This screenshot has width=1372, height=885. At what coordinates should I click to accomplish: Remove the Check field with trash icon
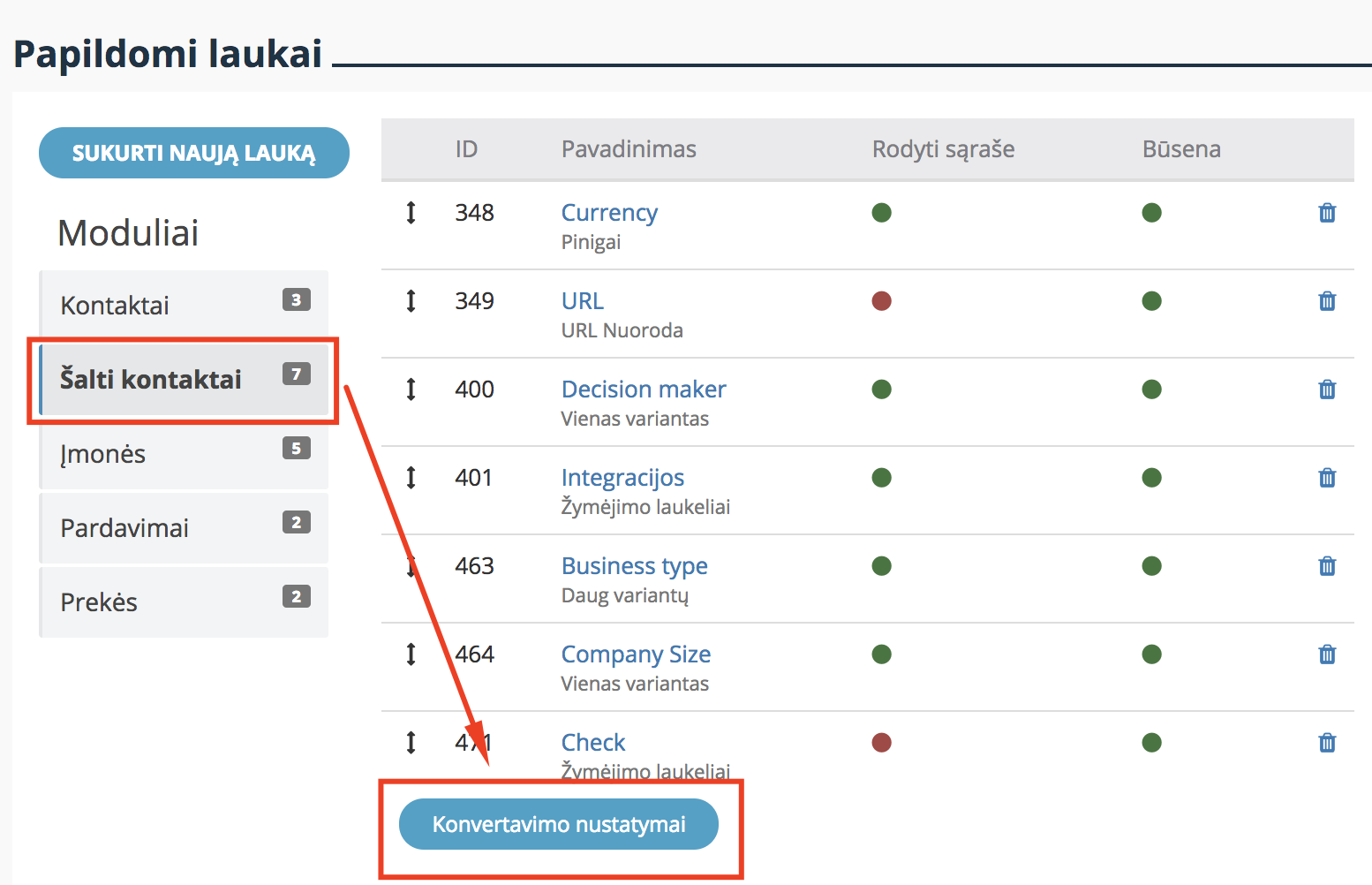(x=1327, y=743)
